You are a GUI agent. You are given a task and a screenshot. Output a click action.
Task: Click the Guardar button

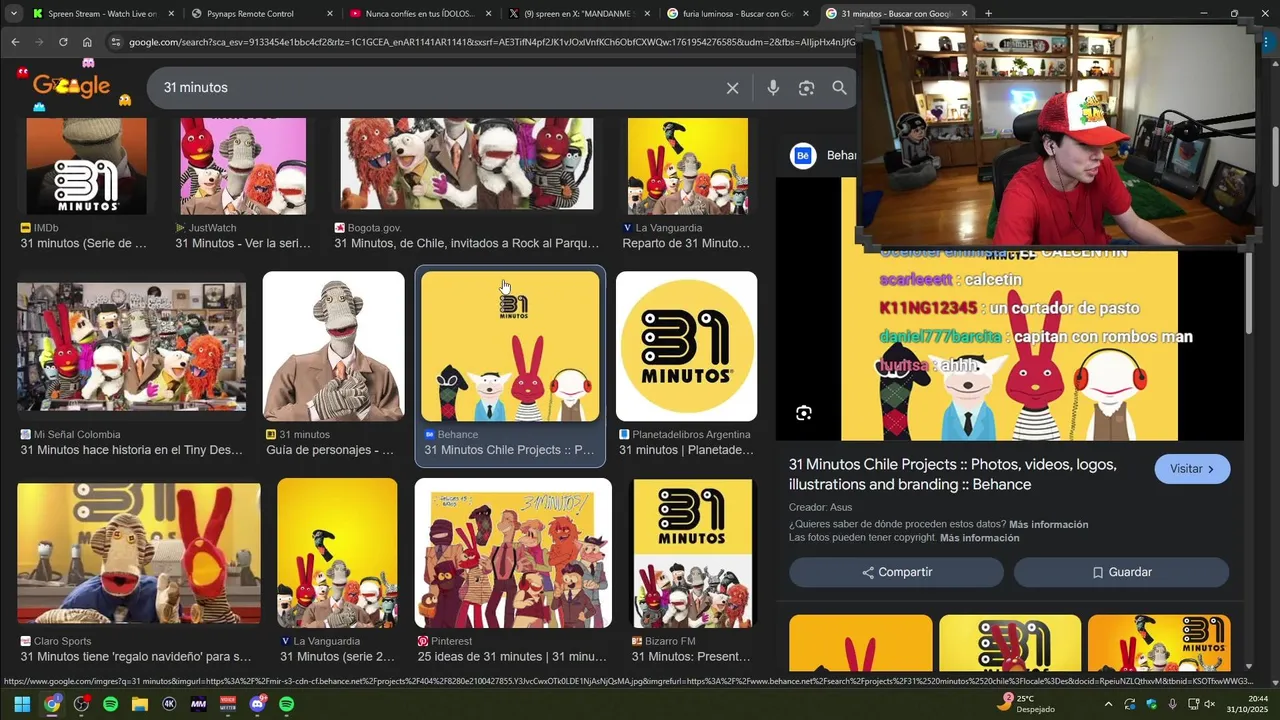[x=1121, y=572]
